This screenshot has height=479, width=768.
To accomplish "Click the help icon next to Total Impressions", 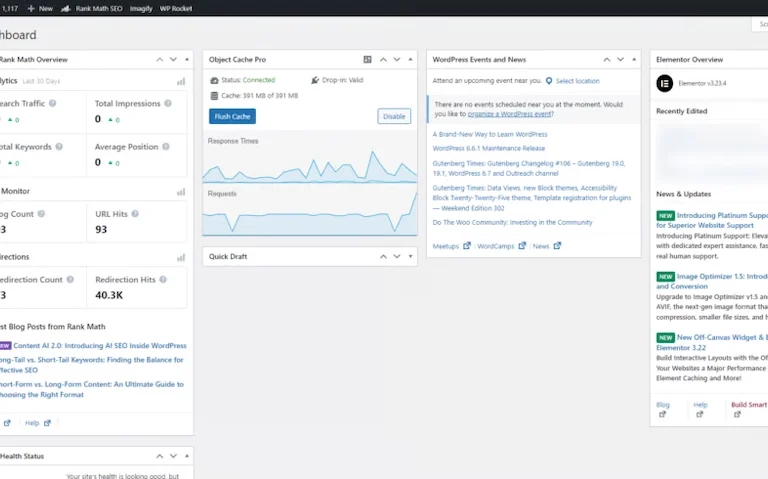I will [168, 103].
